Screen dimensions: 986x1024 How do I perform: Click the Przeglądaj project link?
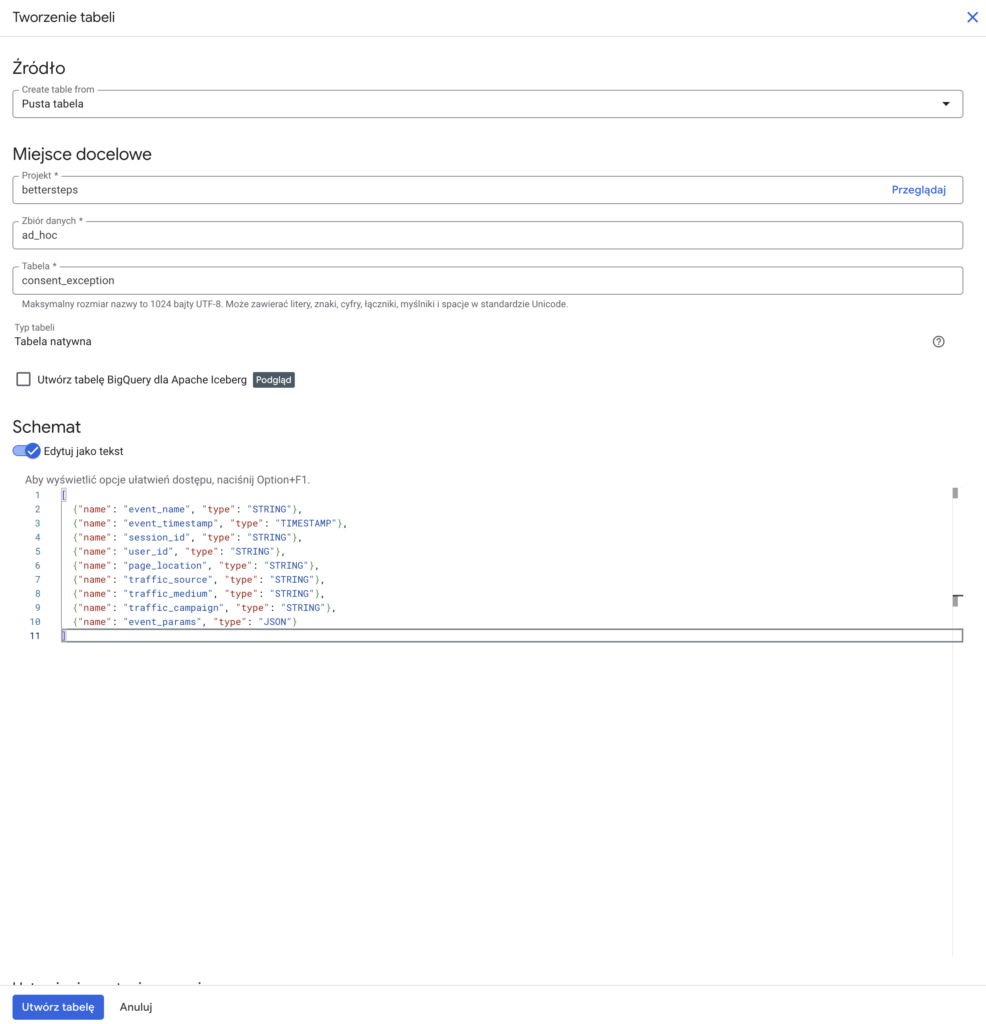(x=918, y=190)
